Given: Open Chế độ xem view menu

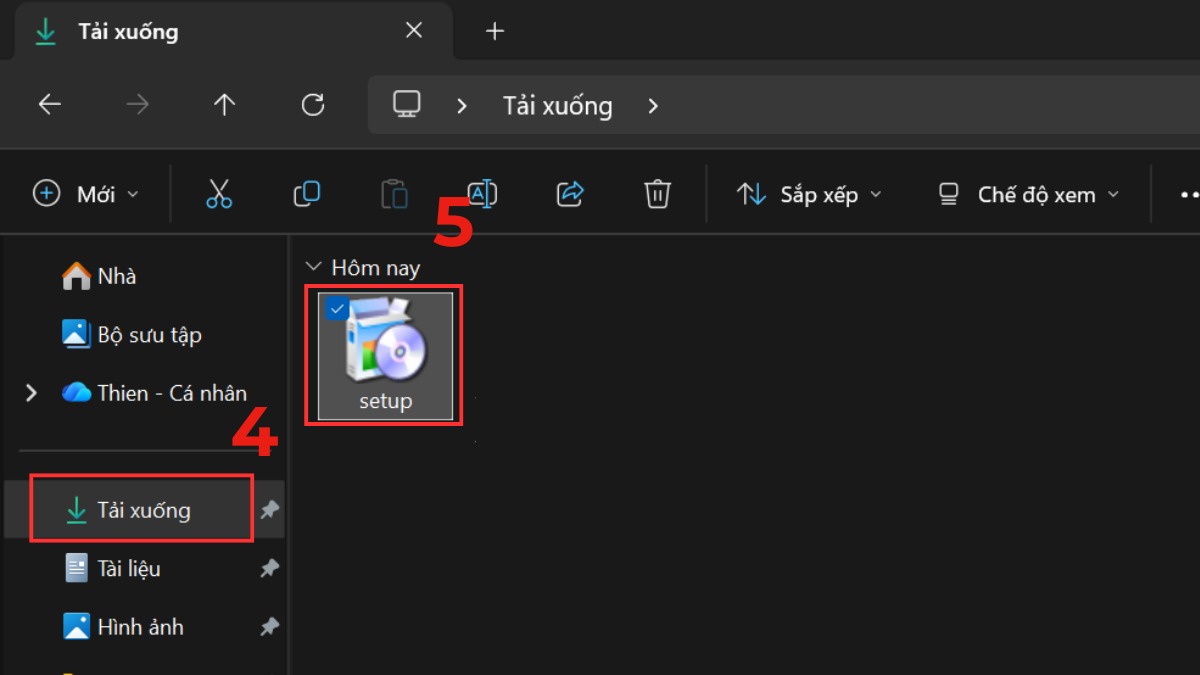Looking at the screenshot, I should (1028, 194).
